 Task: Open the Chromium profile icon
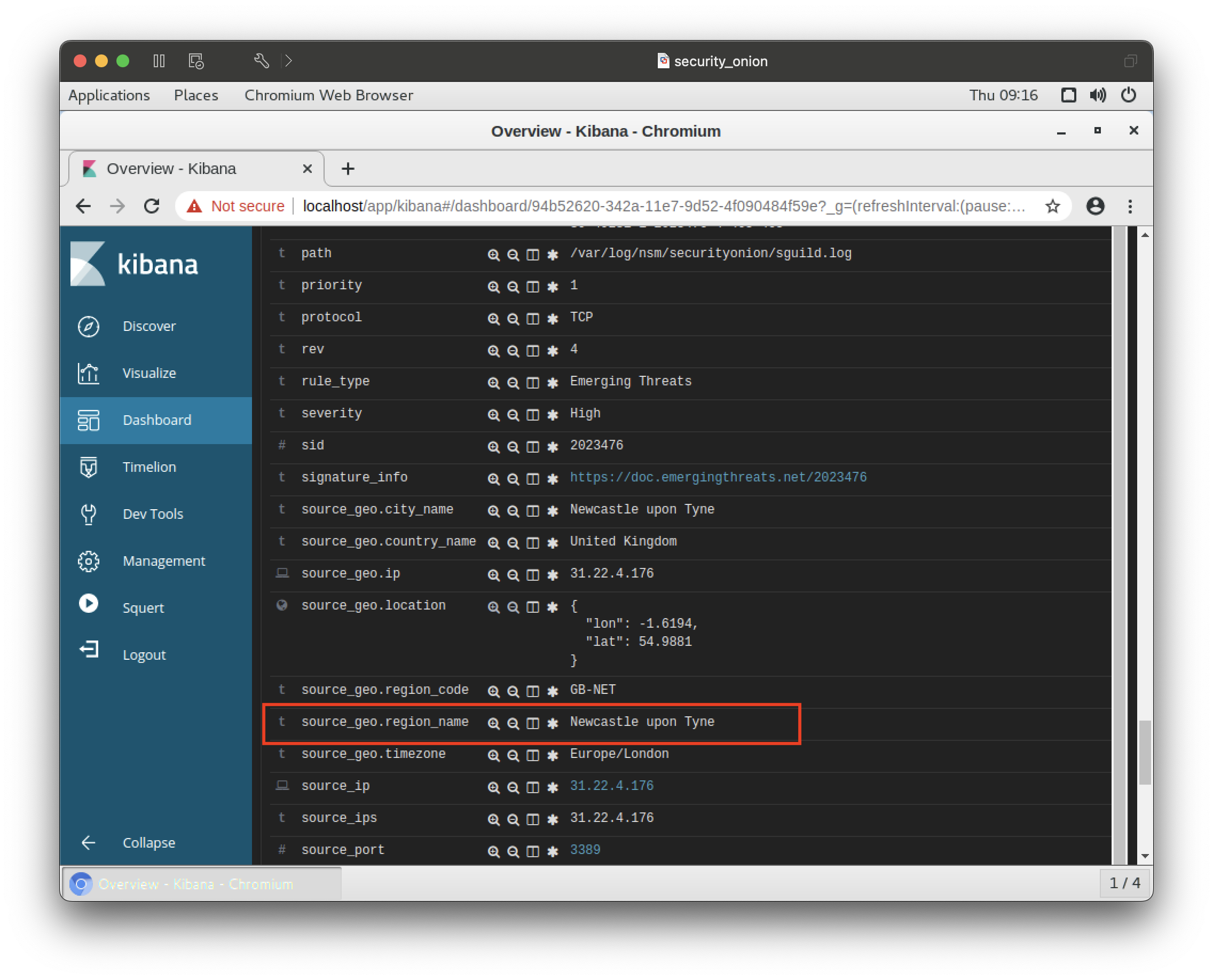coord(1095,206)
